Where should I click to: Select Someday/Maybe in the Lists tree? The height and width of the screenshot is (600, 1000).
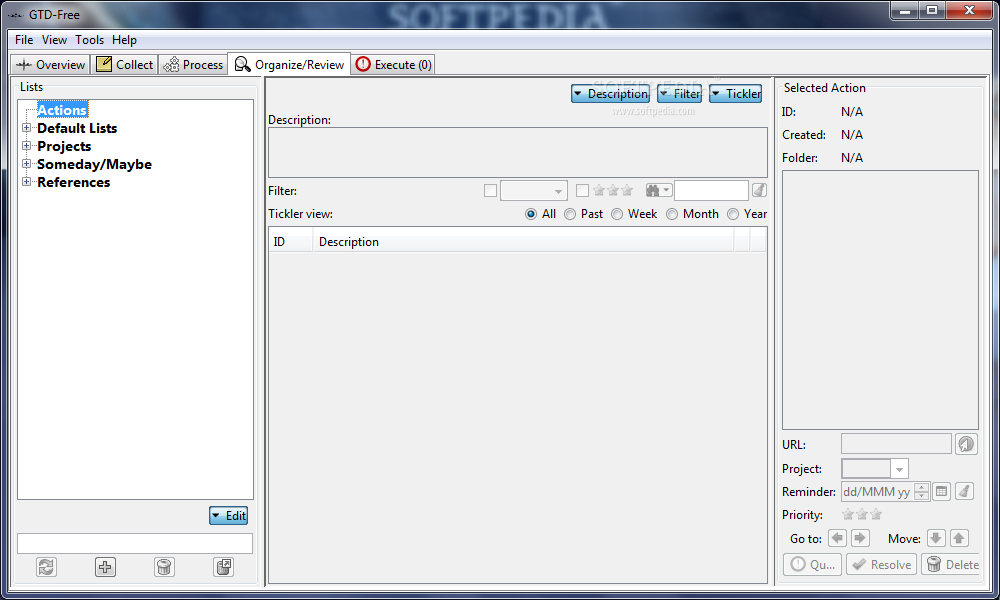94,164
